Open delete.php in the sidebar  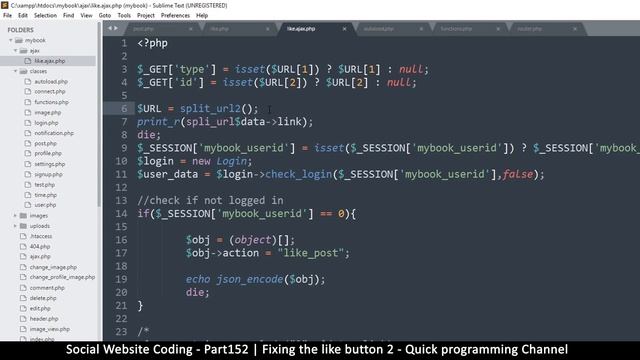point(43,298)
